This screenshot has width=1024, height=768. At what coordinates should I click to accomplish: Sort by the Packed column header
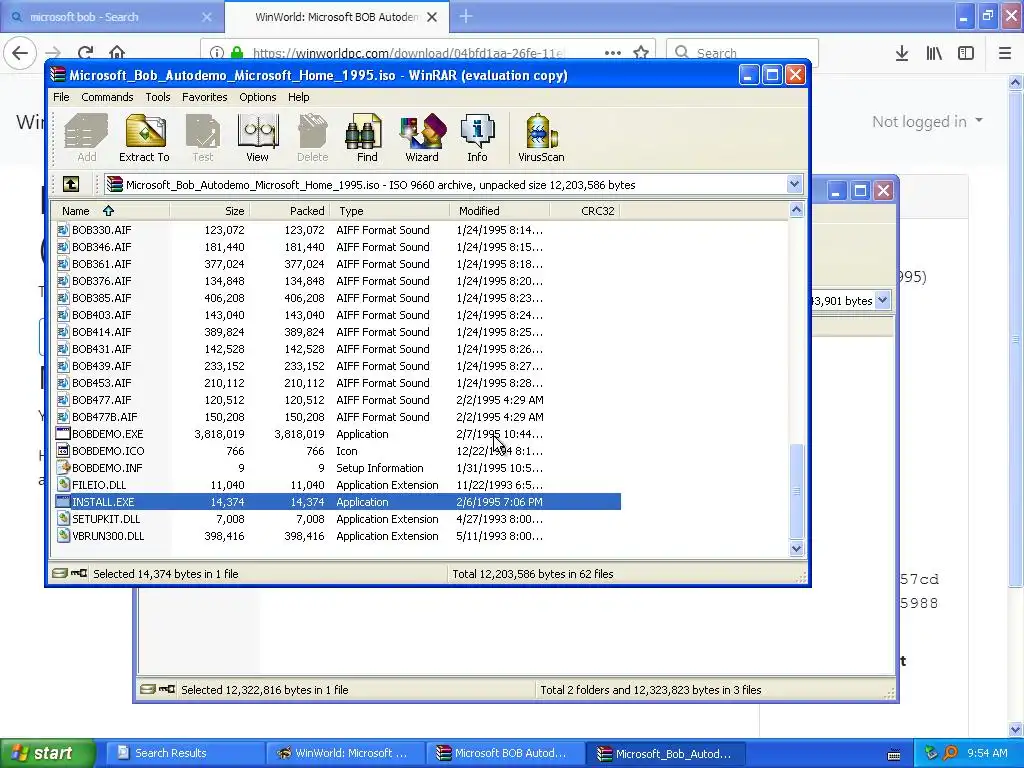tap(289, 210)
